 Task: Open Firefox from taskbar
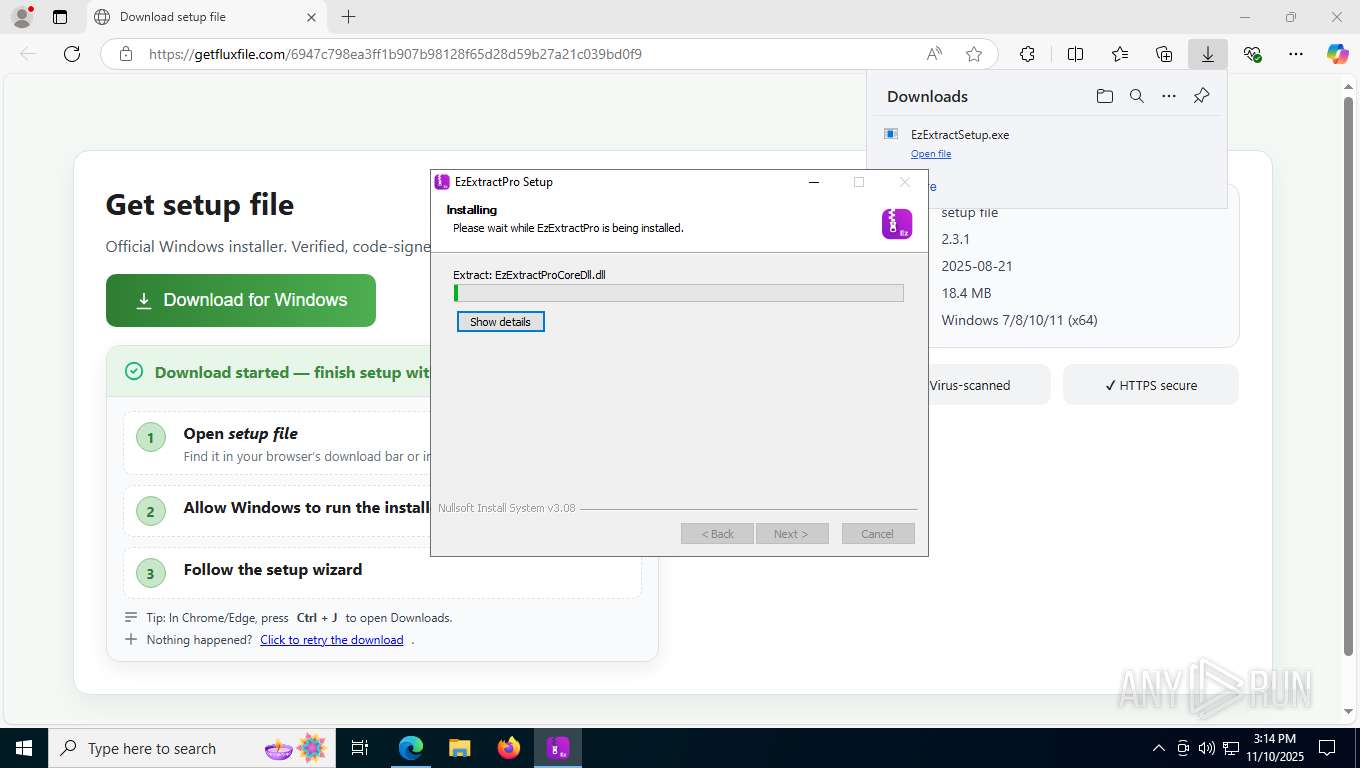(509, 748)
